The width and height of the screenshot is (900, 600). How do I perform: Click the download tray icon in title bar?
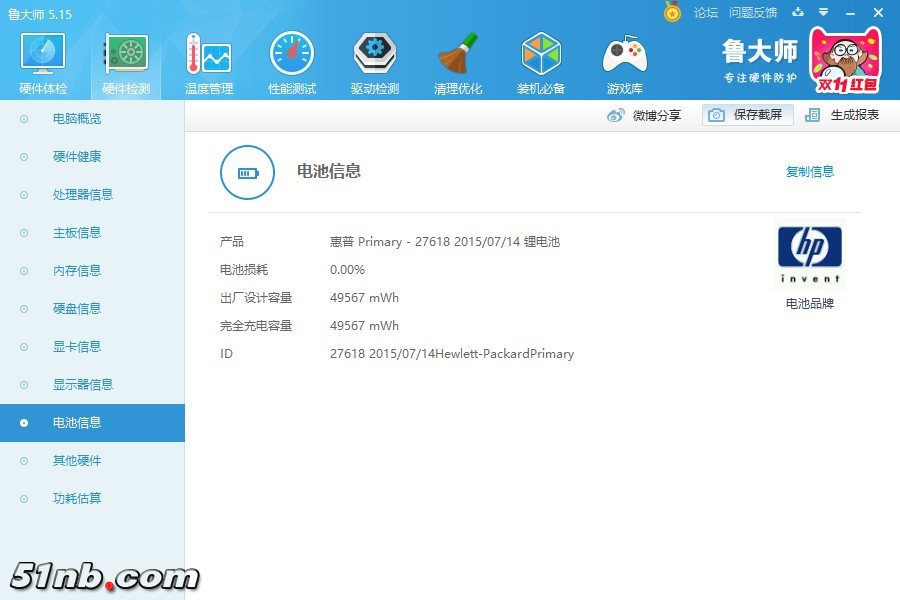point(798,12)
